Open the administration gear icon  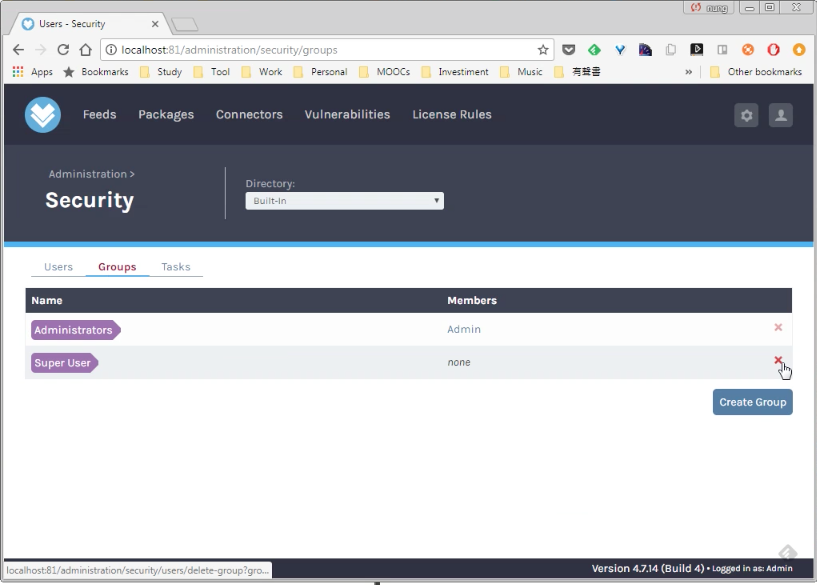[x=746, y=115]
